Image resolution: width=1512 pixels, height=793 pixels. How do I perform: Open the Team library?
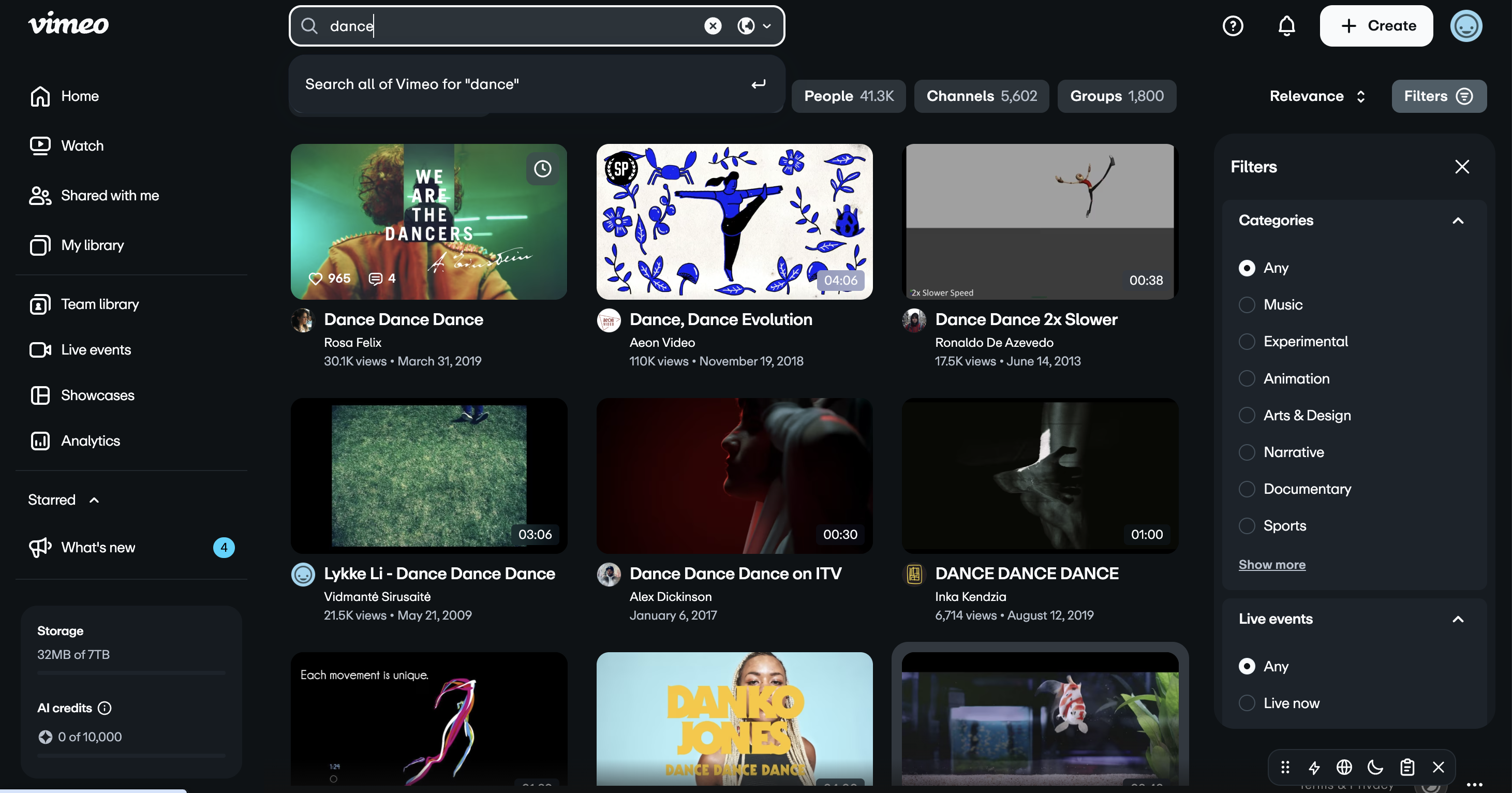pos(99,304)
